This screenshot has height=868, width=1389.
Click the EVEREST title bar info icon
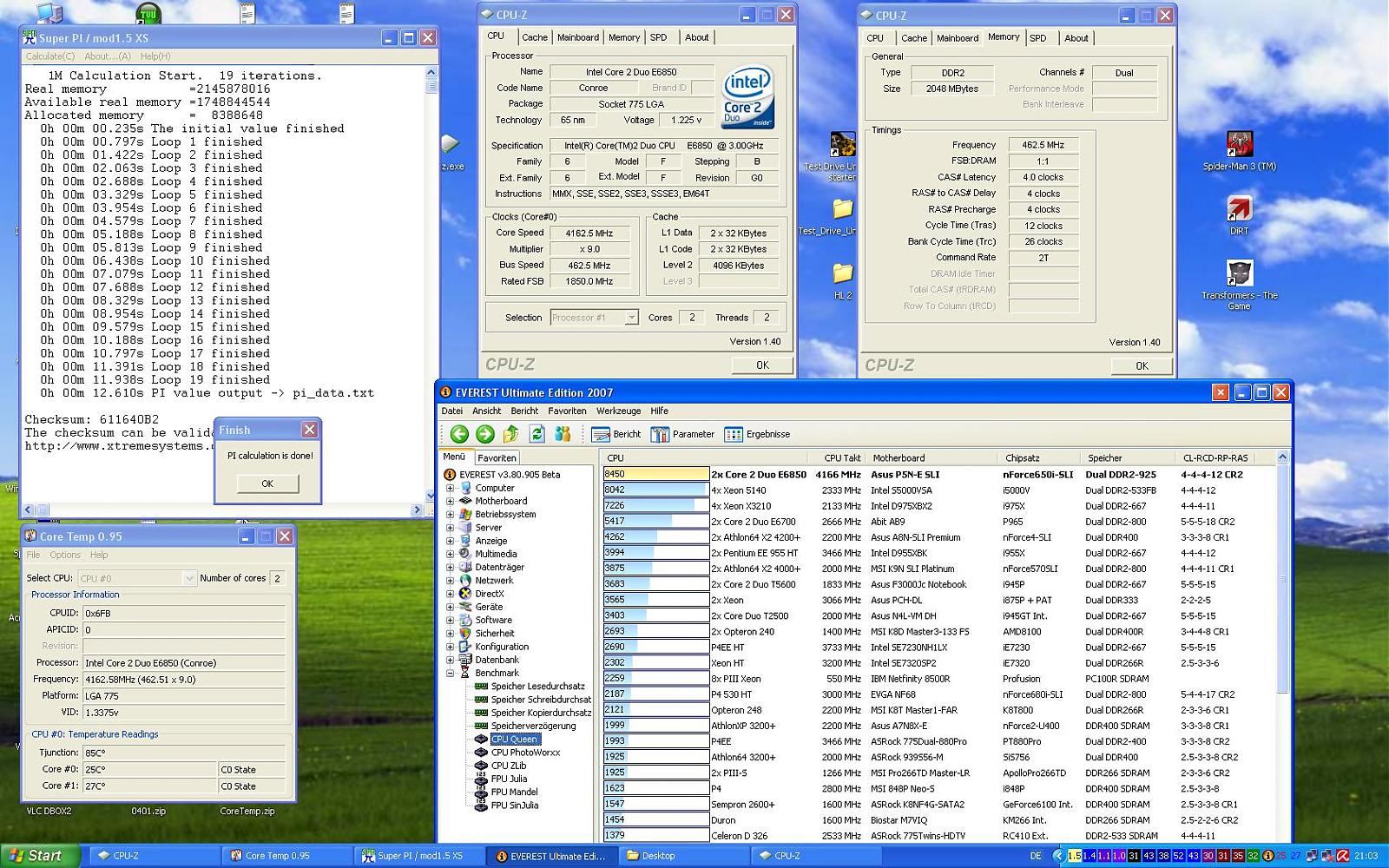(x=445, y=392)
